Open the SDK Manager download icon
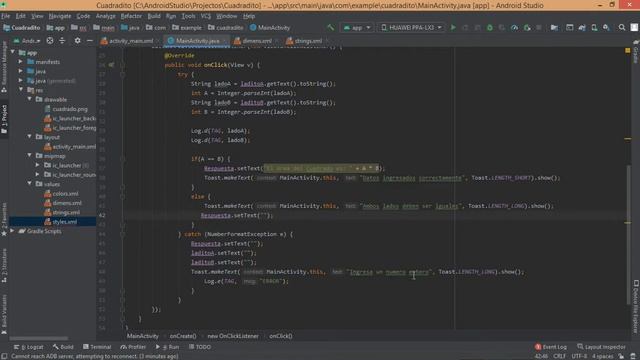The image size is (640, 360). (x=607, y=28)
